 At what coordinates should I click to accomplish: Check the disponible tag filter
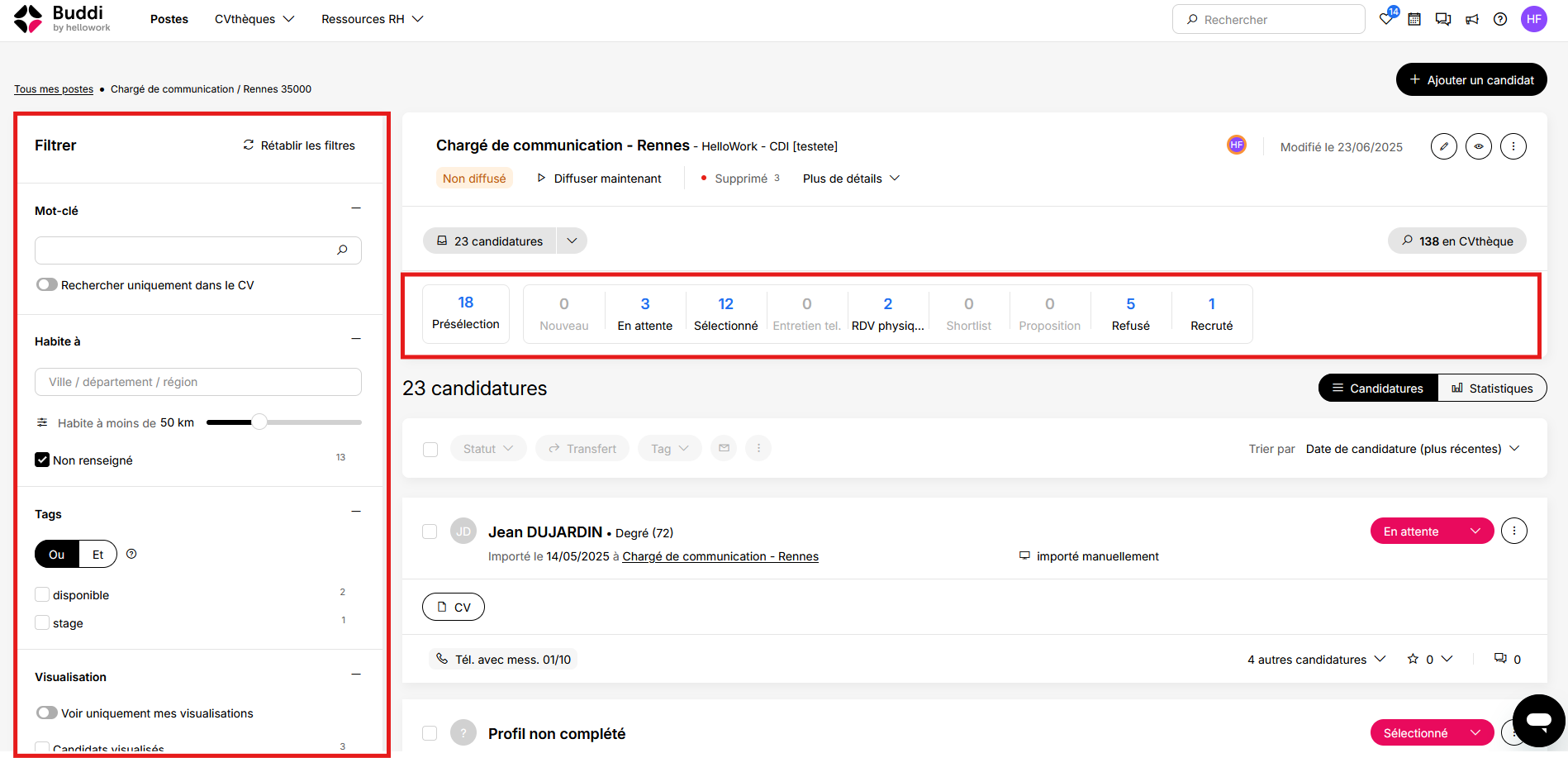coord(42,594)
